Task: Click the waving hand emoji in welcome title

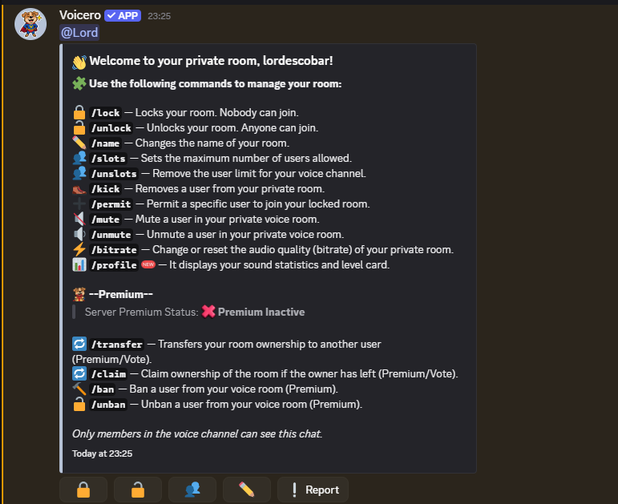Action: coord(79,61)
